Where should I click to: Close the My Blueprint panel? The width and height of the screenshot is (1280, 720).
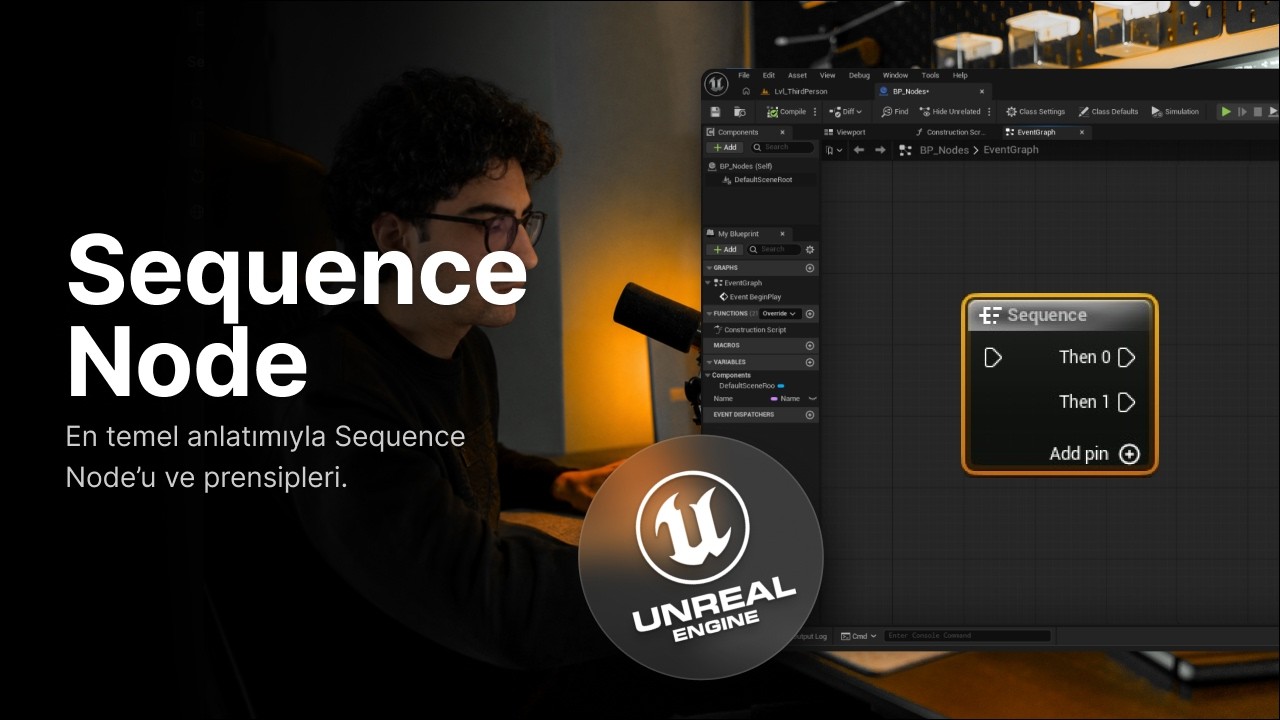[782, 234]
